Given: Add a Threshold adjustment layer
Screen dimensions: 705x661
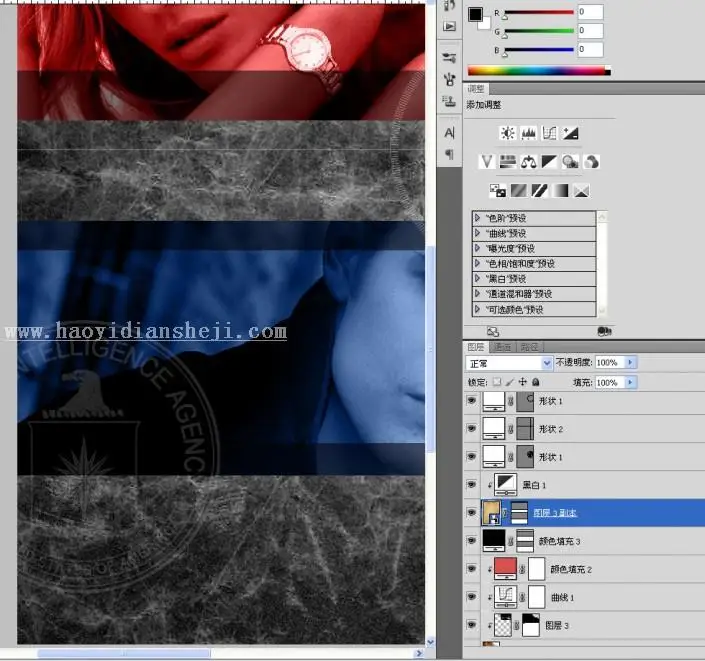Looking at the screenshot, I should pos(539,191).
